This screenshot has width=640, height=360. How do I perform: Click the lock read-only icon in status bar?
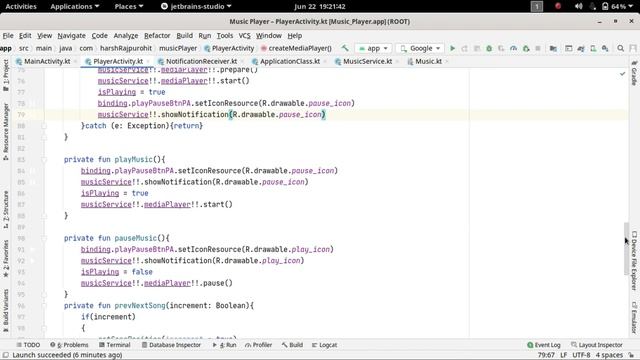(631, 355)
